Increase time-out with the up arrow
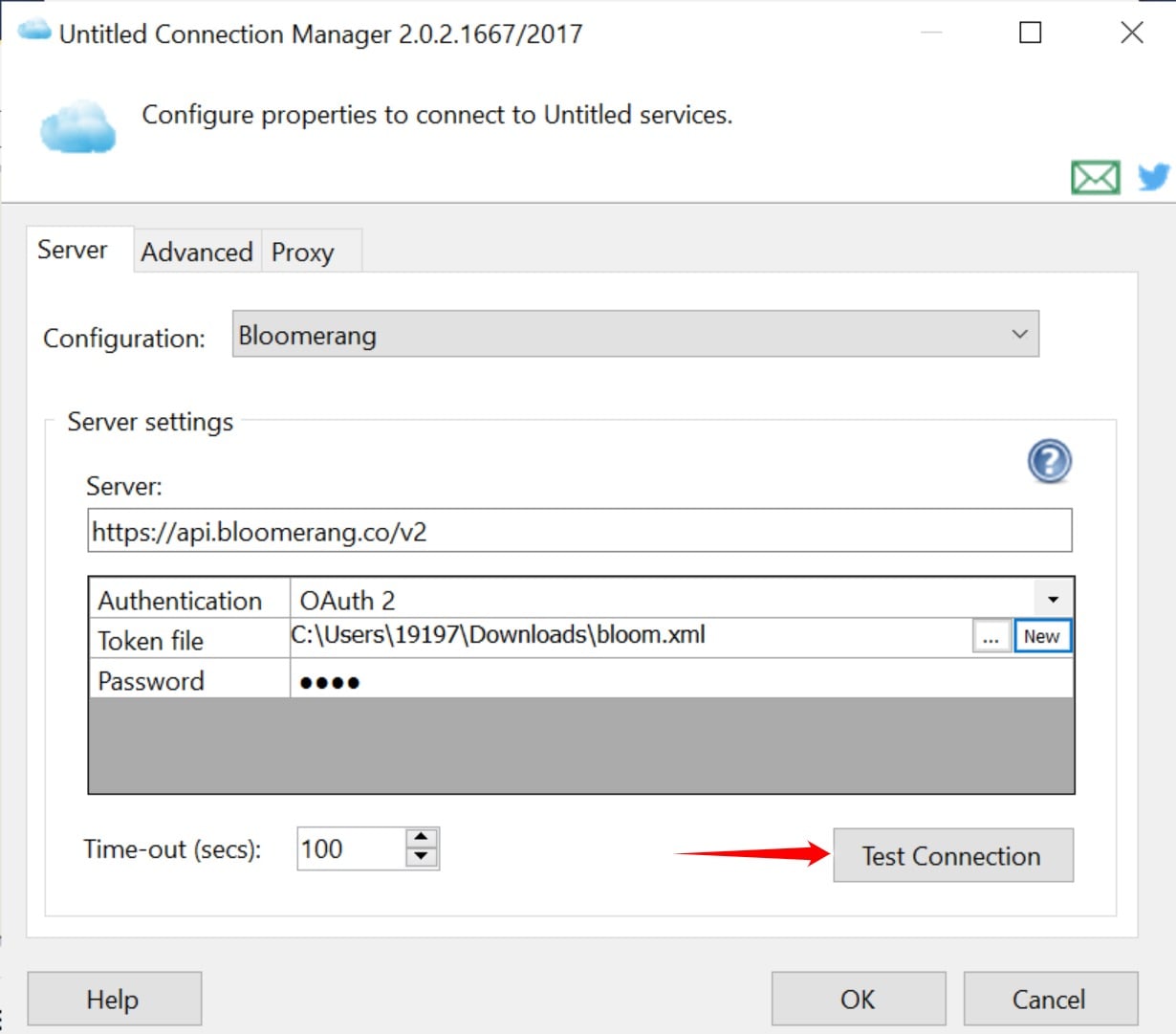 [422, 838]
